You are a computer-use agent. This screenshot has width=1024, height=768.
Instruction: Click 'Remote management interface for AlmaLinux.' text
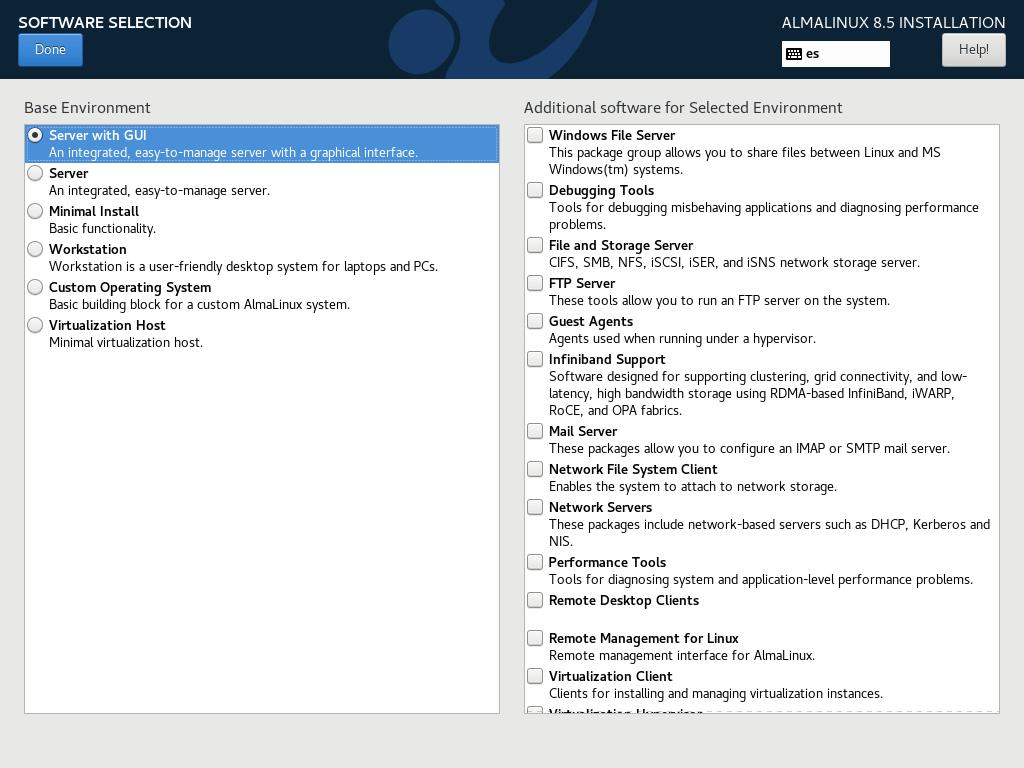682,655
